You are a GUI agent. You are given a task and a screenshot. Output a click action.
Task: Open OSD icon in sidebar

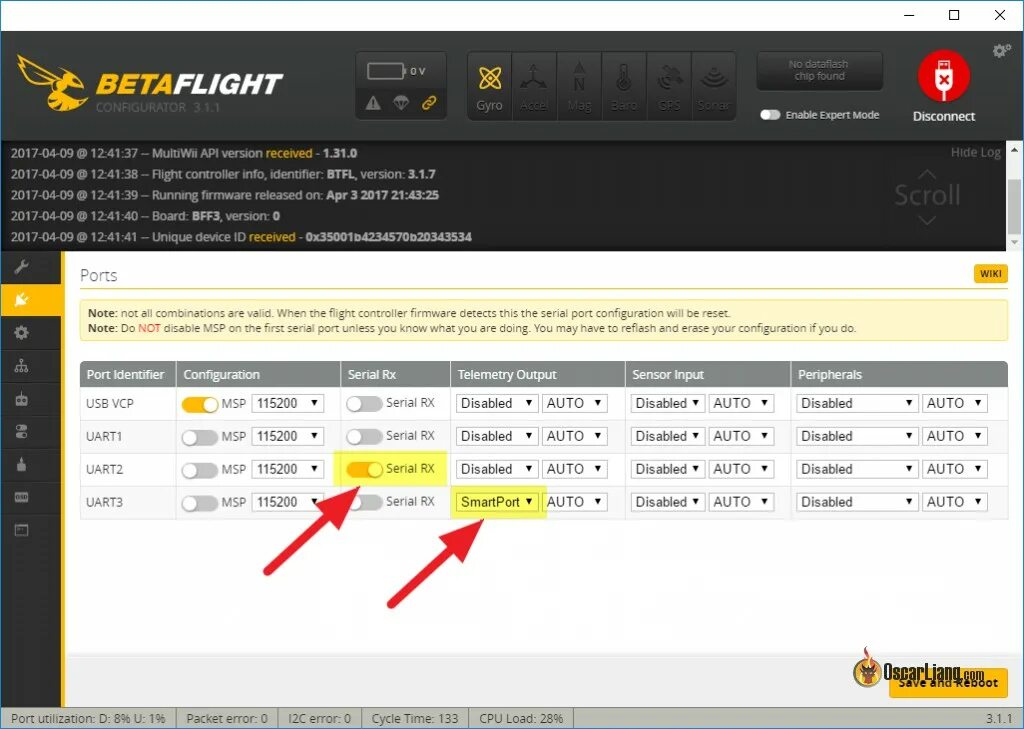point(22,497)
